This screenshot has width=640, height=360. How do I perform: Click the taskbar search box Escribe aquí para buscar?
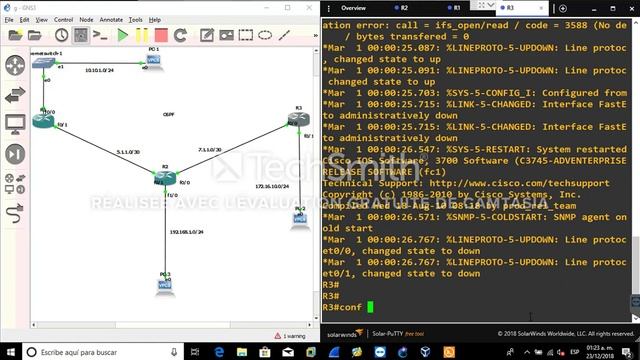tap(103, 352)
